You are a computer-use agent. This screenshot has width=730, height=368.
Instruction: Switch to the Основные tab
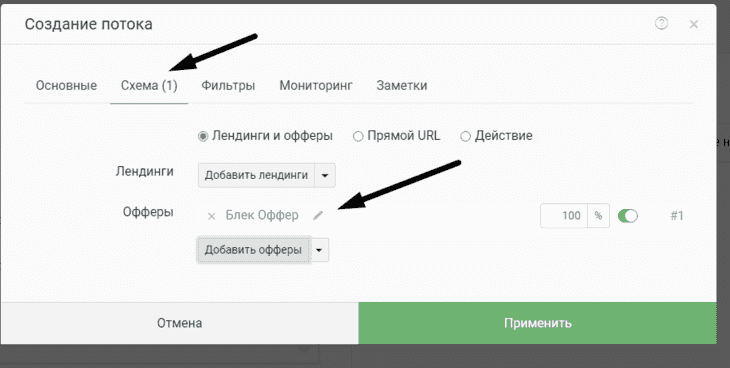pyautogui.click(x=67, y=86)
